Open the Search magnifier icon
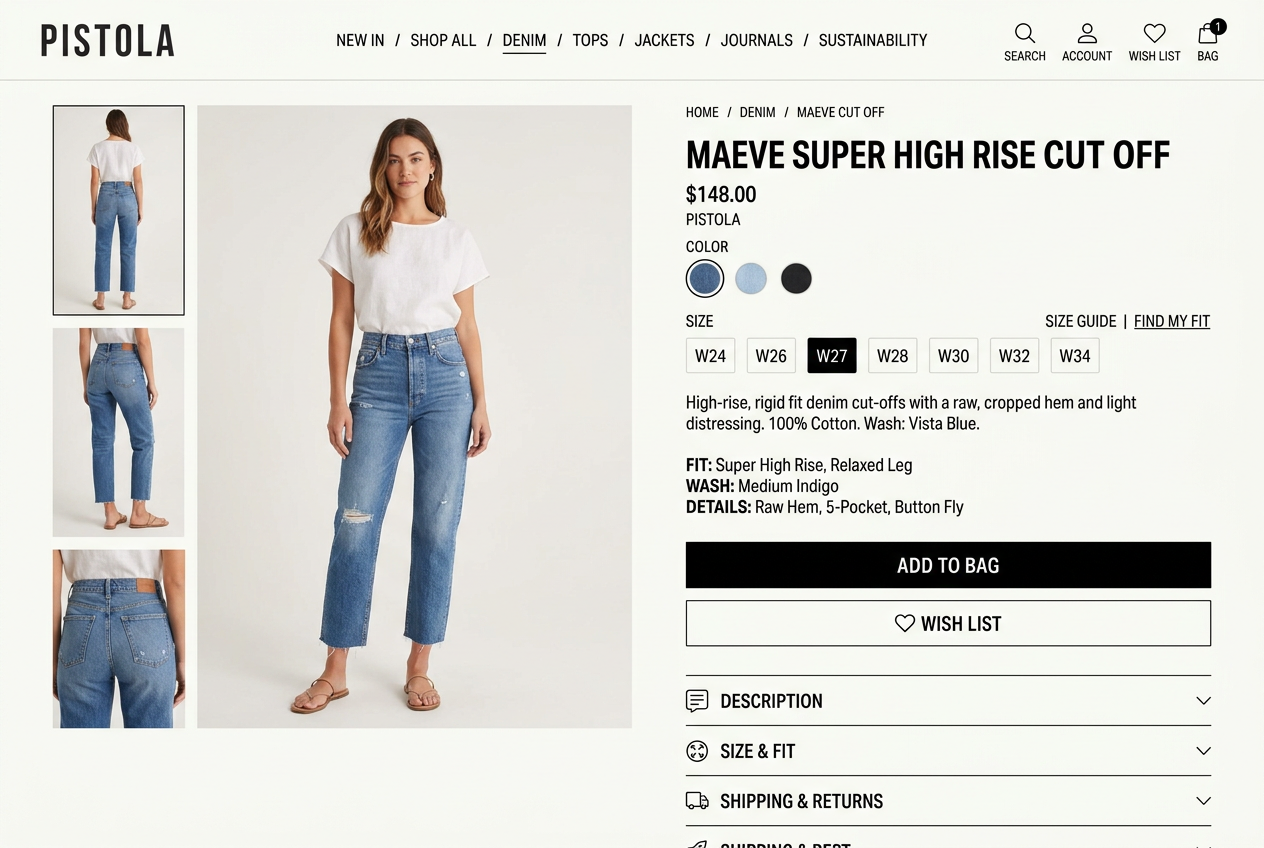1264x848 pixels. (x=1024, y=34)
